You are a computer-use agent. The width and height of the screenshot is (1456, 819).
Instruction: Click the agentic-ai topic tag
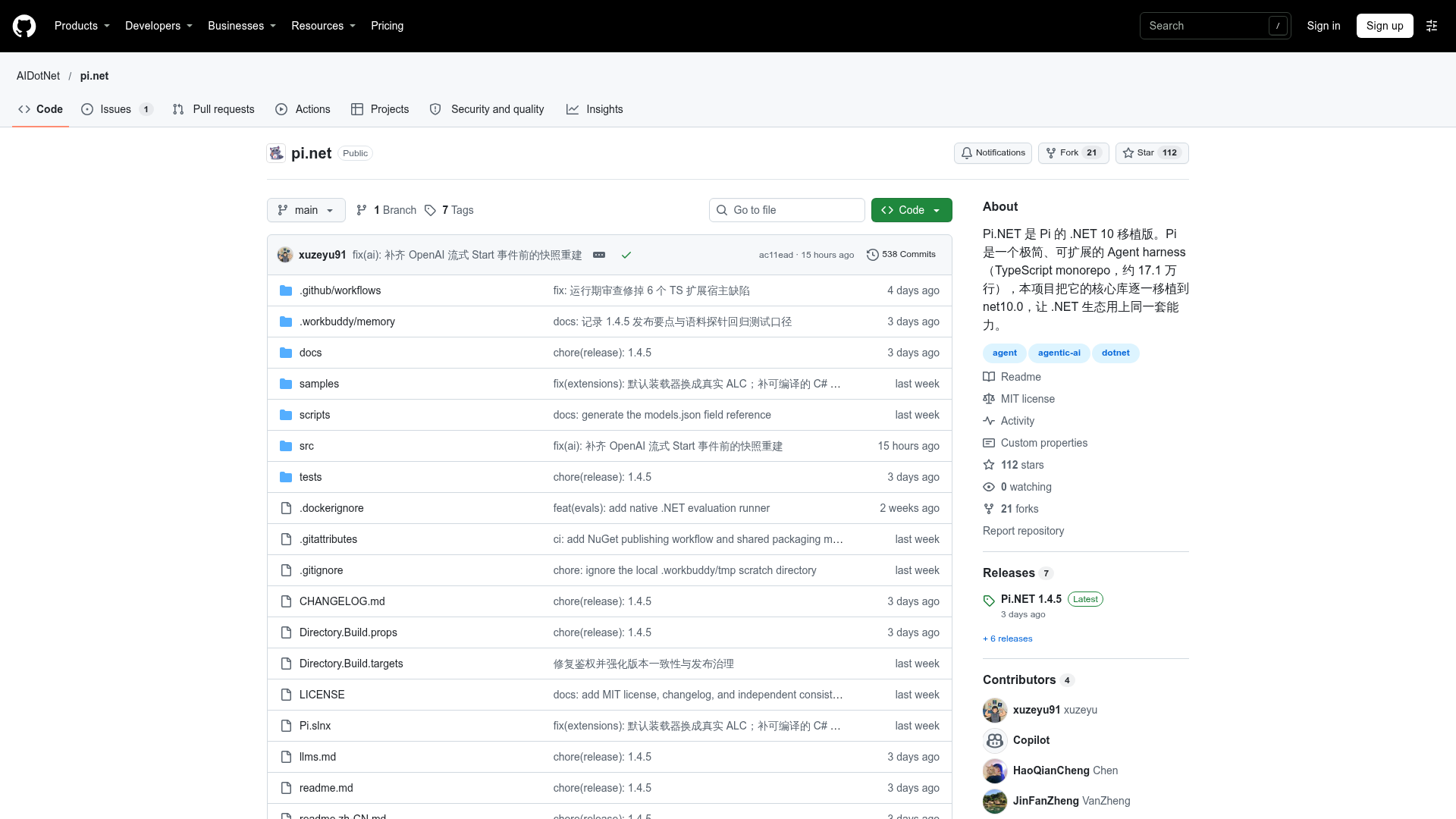coord(1059,353)
